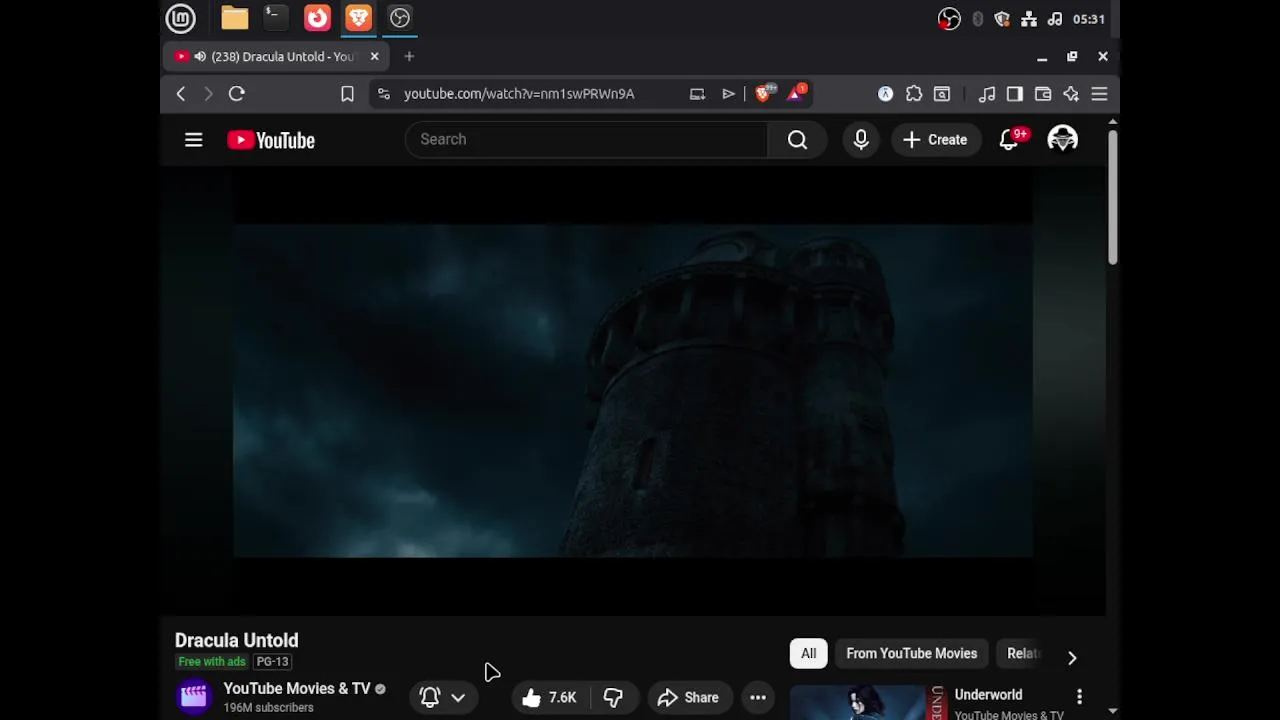
Task: Click the page vertical scrollbar thumb
Action: click(1112, 197)
